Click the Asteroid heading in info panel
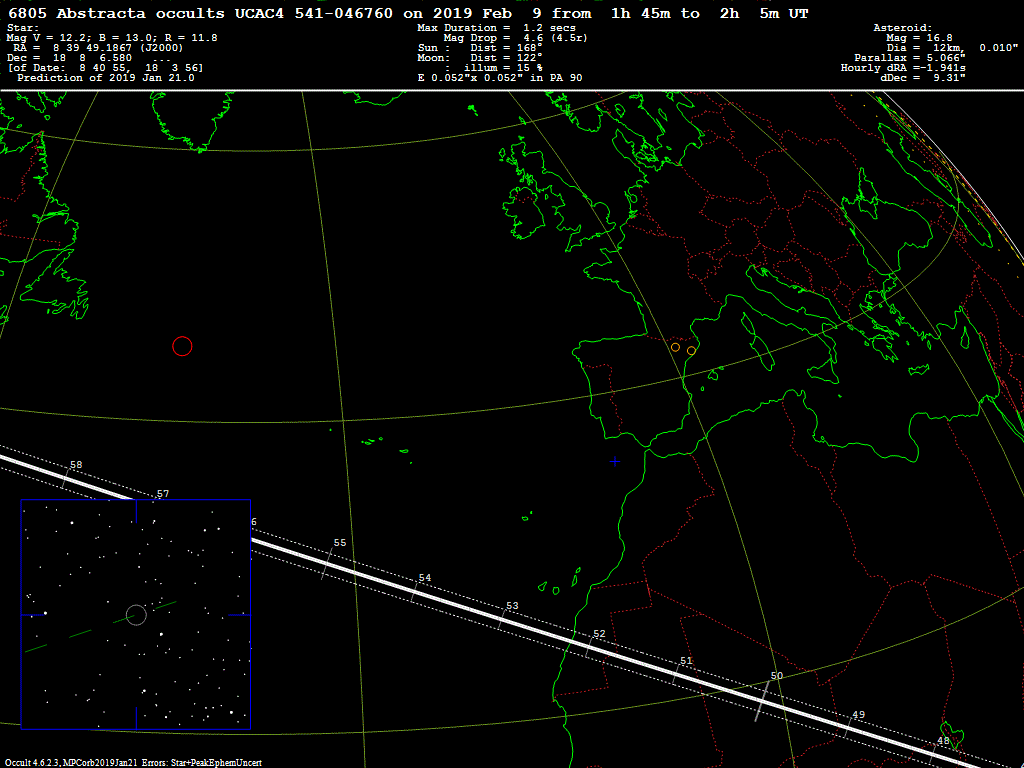 pos(902,28)
